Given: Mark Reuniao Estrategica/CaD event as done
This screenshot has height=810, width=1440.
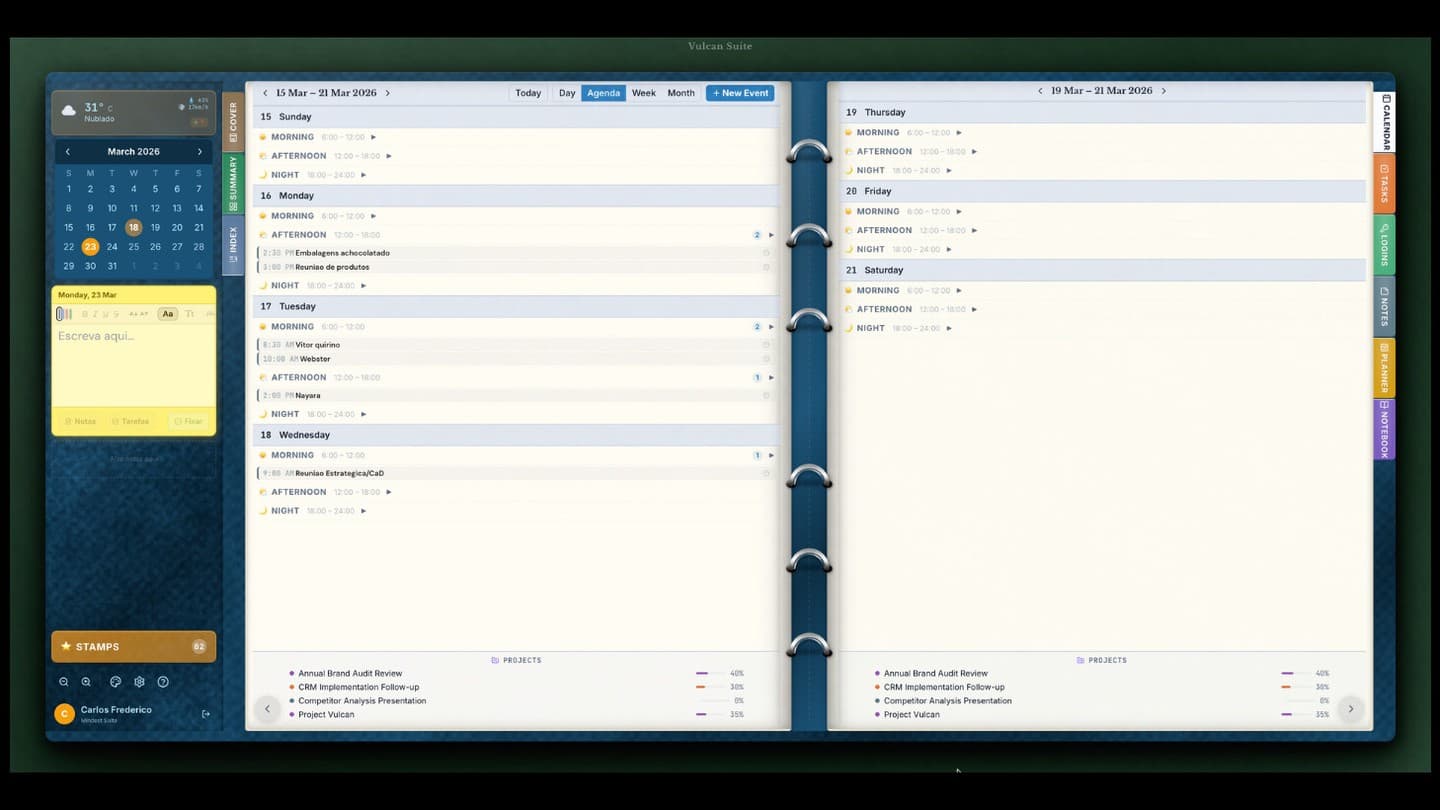Looking at the screenshot, I should pyautogui.click(x=767, y=474).
